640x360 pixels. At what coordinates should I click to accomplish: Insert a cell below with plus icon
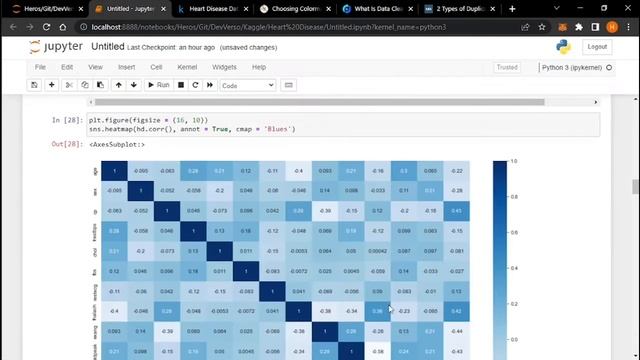(x=51, y=85)
